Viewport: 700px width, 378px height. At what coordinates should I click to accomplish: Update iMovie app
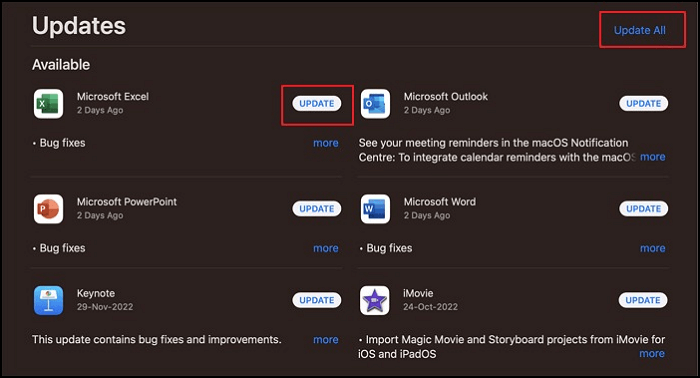[x=643, y=300]
